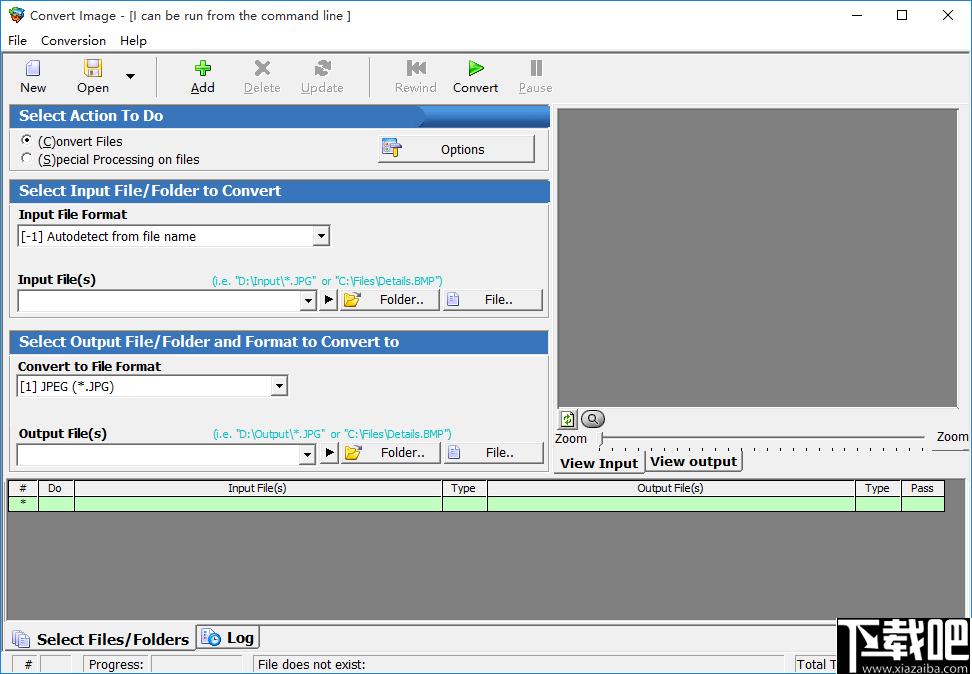The image size is (972, 674).
Task: Click the Zoom slider track
Action: coord(763,438)
